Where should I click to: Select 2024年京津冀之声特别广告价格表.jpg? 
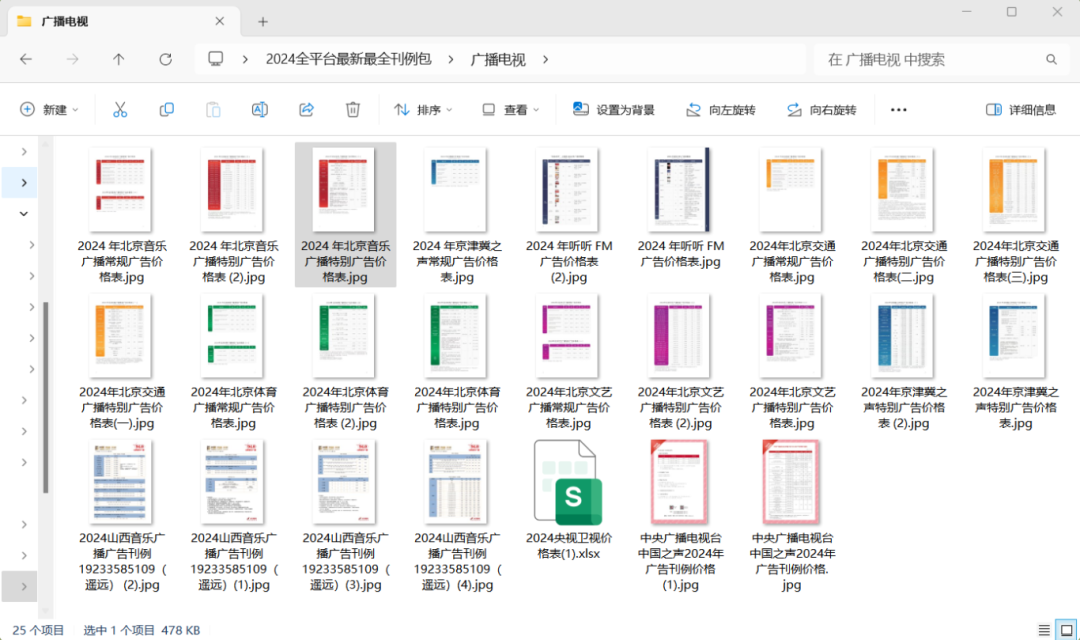coord(1015,361)
